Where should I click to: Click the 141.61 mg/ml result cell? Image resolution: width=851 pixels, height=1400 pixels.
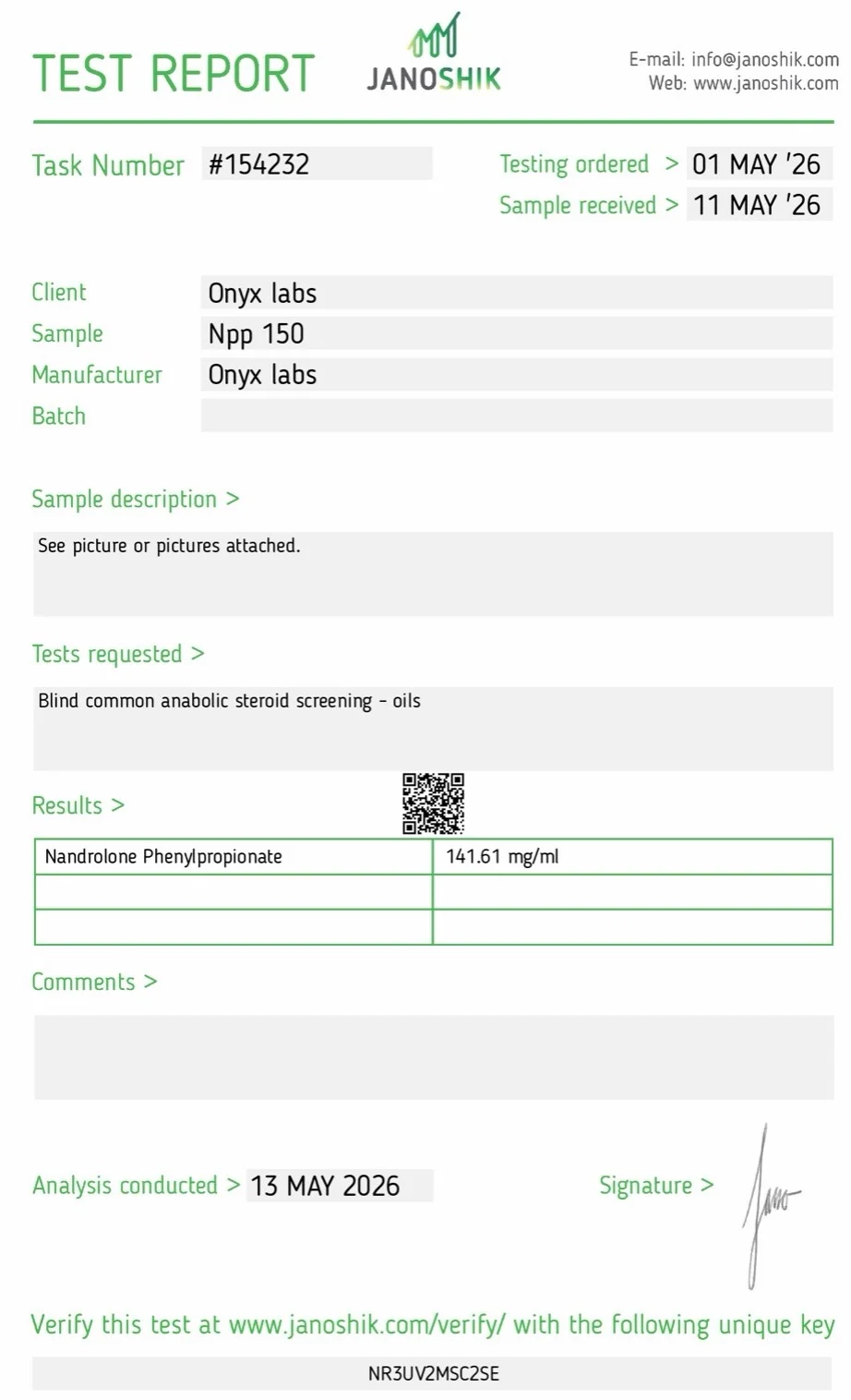(632, 856)
